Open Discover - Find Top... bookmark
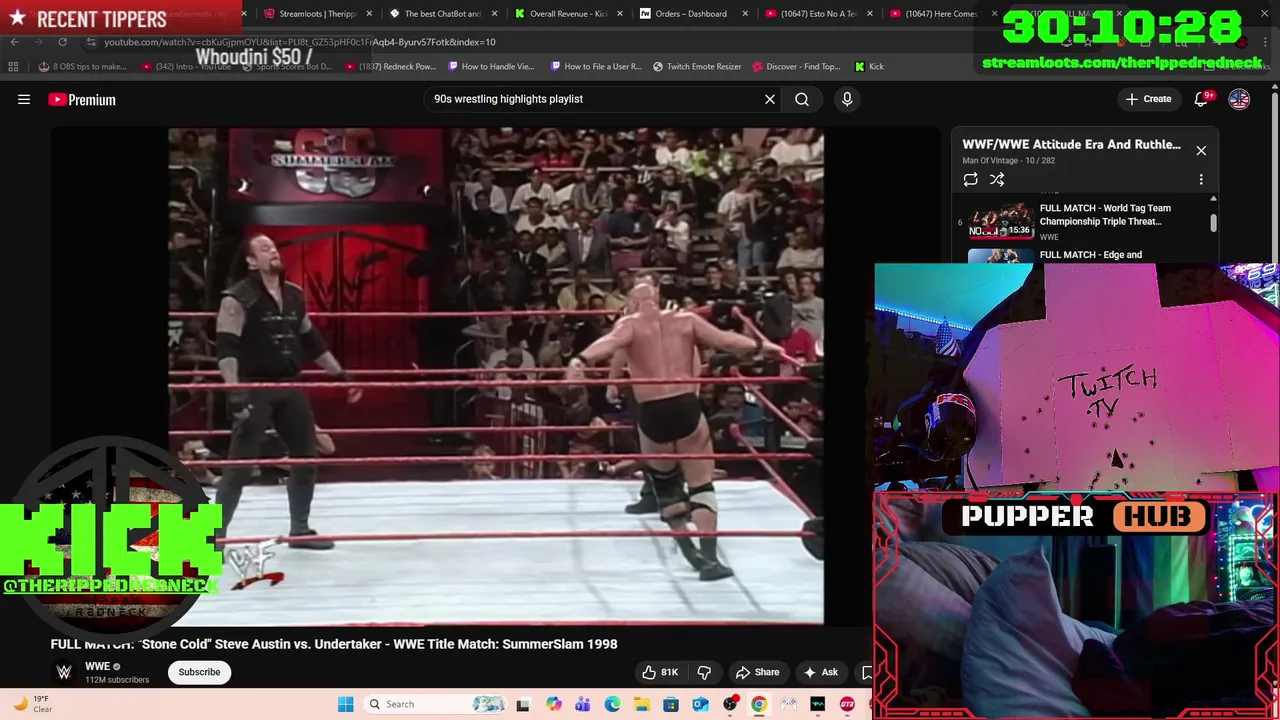This screenshot has height=720, width=1280. [795, 66]
